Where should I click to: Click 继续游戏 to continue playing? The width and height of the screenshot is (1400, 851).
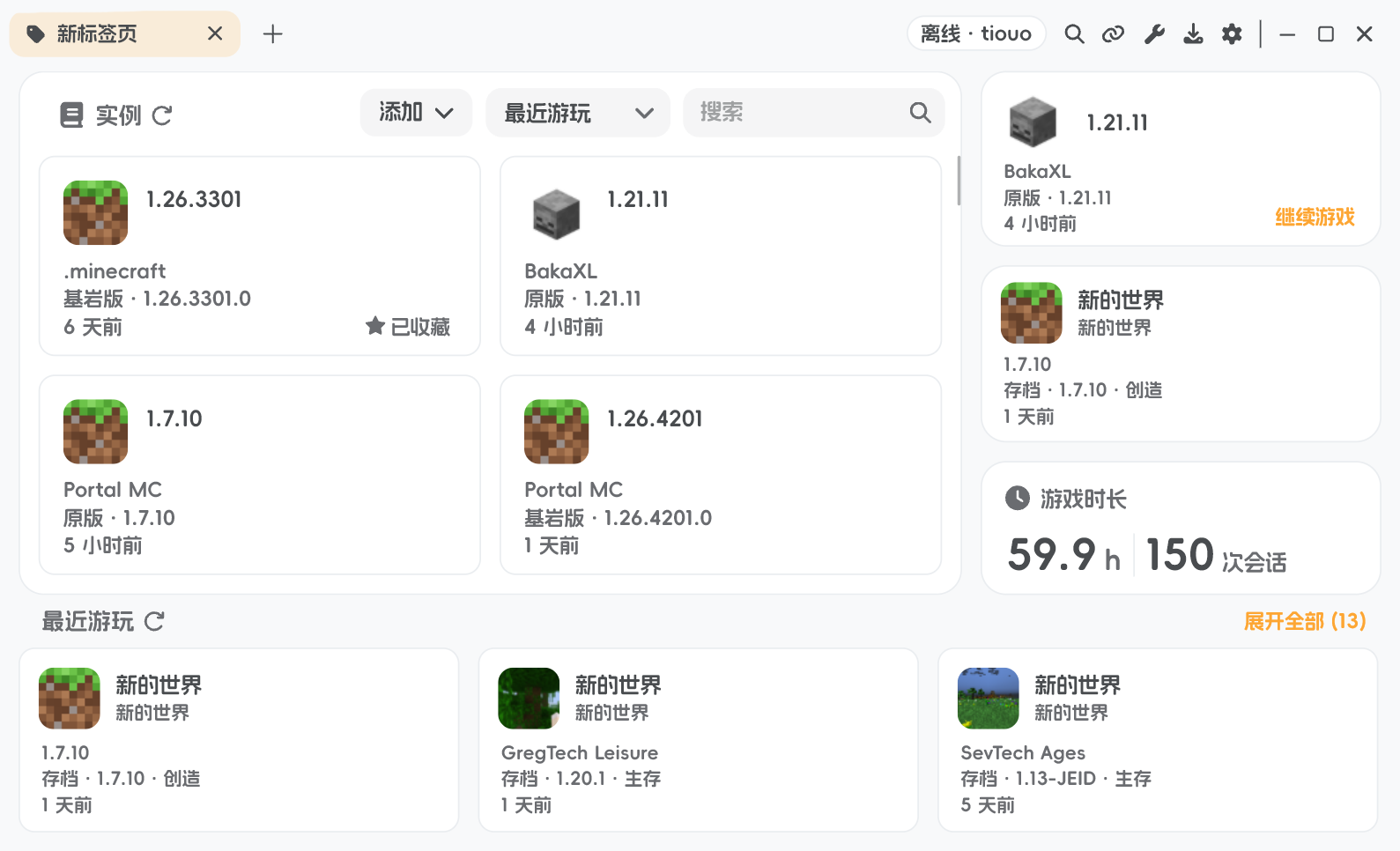point(1315,217)
